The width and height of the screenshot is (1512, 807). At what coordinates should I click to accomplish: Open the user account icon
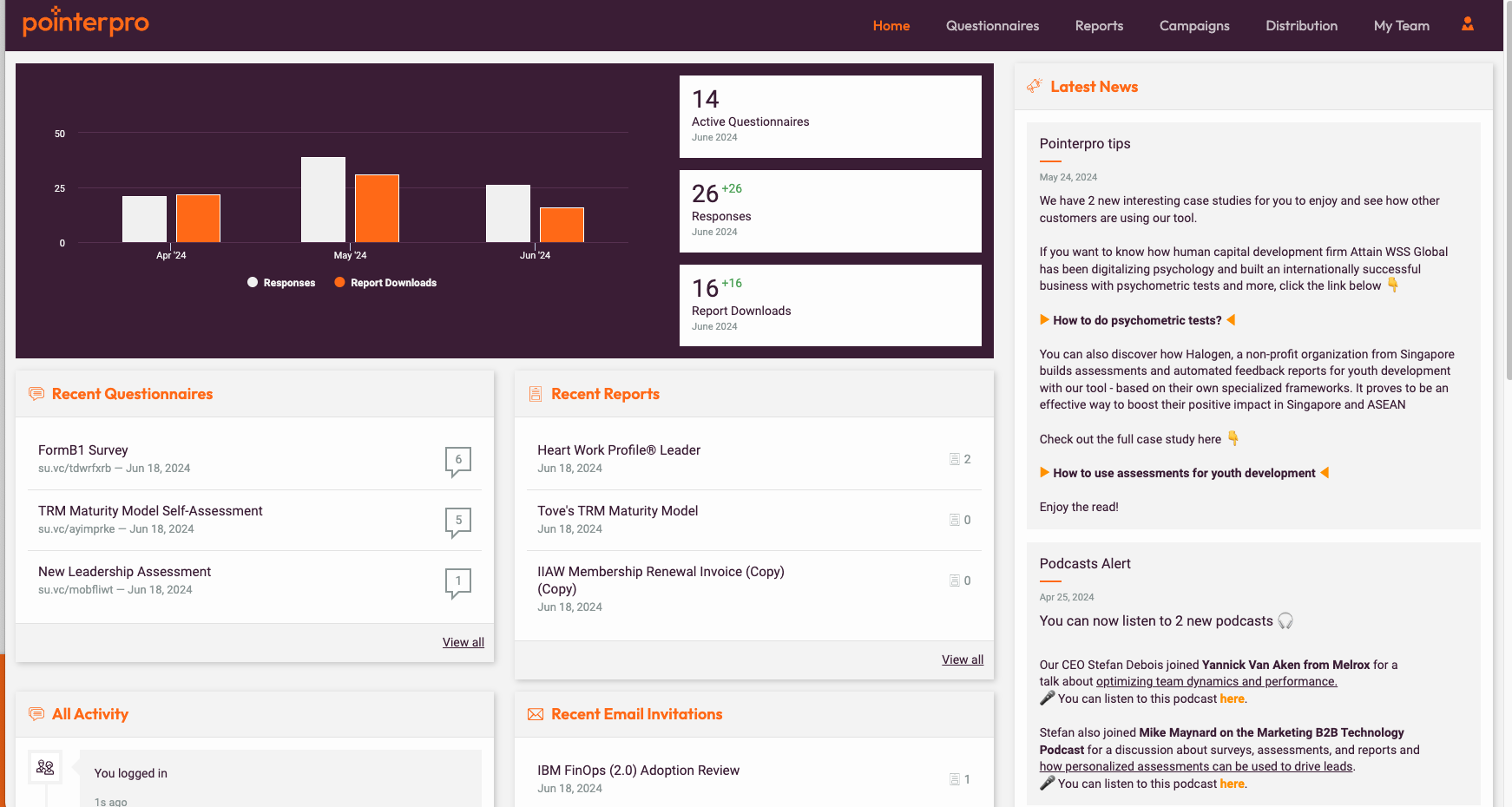[1467, 24]
